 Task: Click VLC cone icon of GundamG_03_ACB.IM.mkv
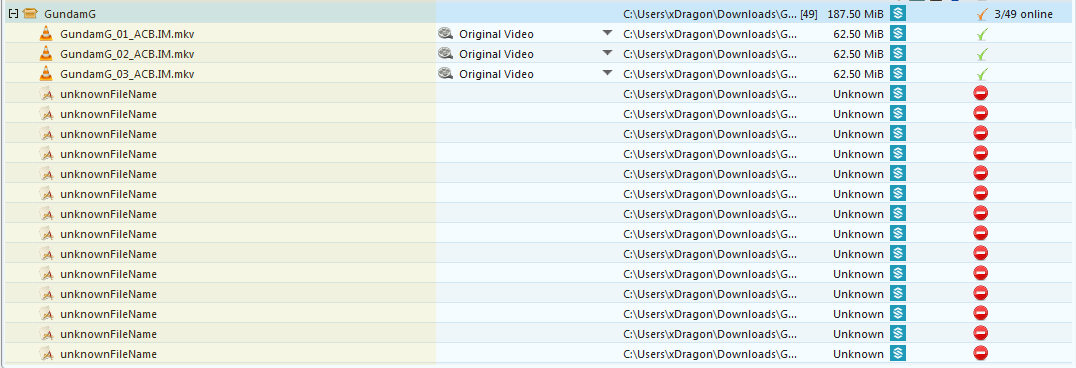(x=46, y=73)
